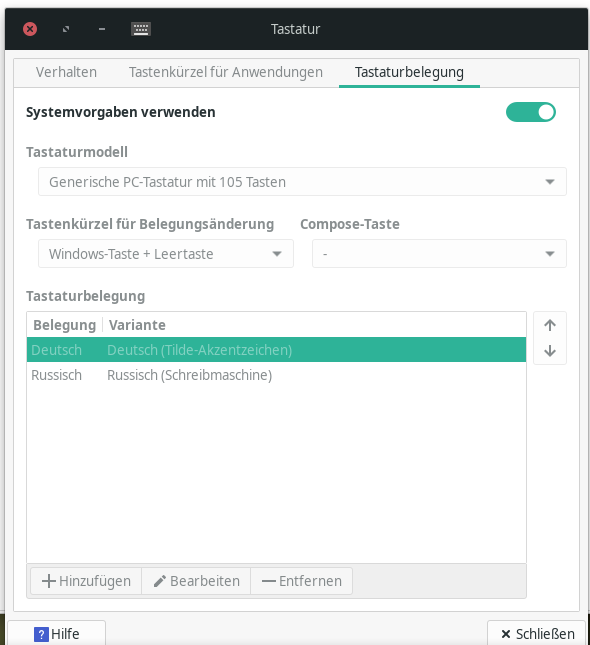Toggle the Systemvorgaben verwenden switch
The image size is (590, 645).
531,112
